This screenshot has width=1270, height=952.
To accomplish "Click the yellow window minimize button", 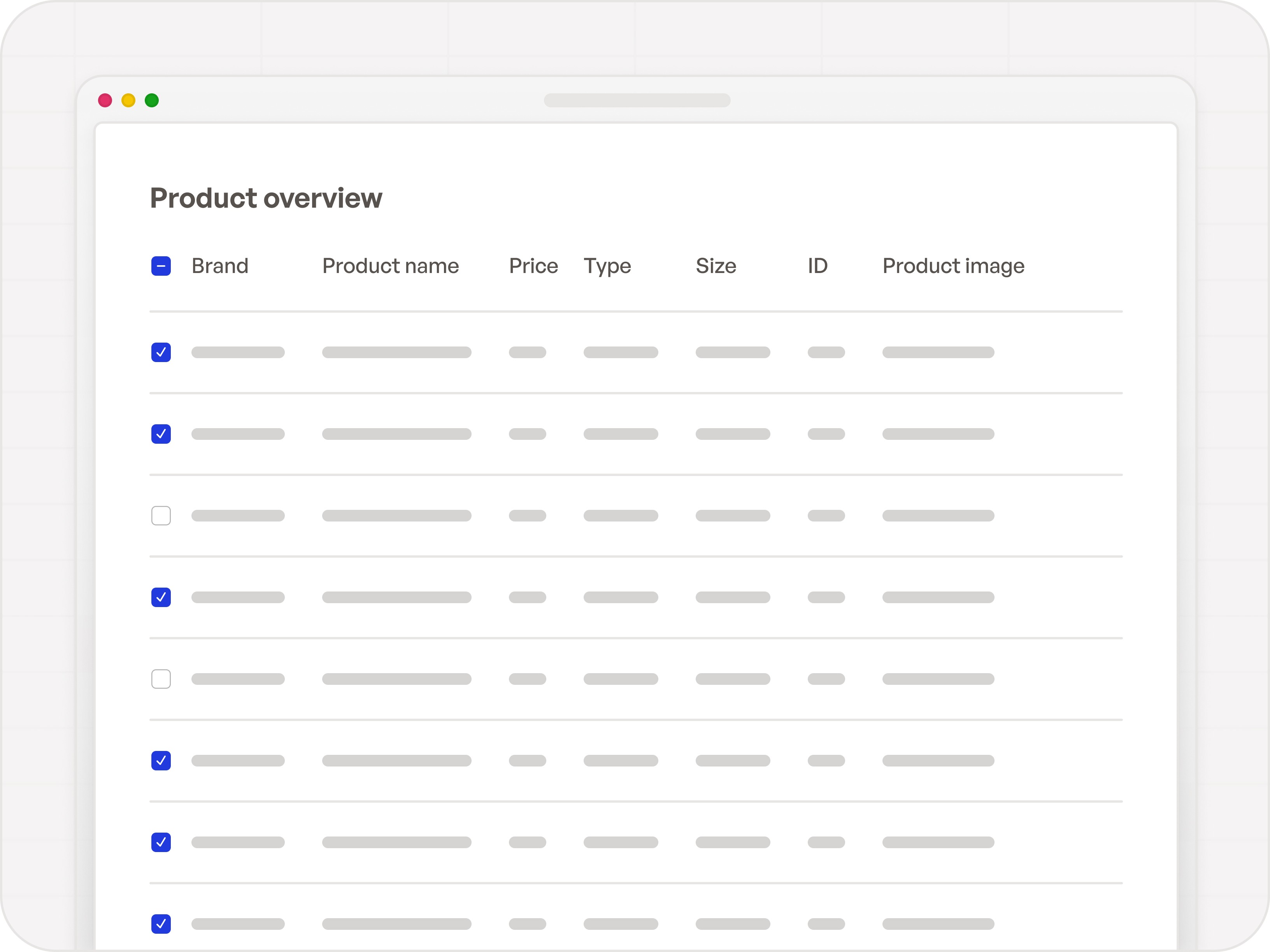I will (x=128, y=100).
